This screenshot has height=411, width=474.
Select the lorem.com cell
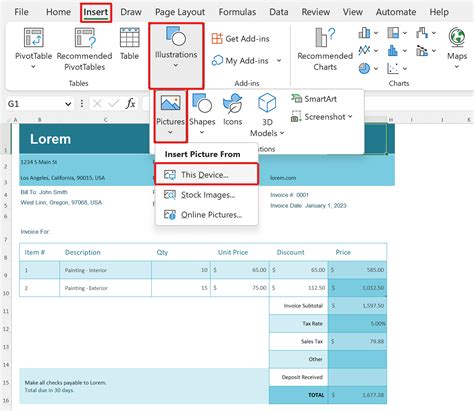283,178
